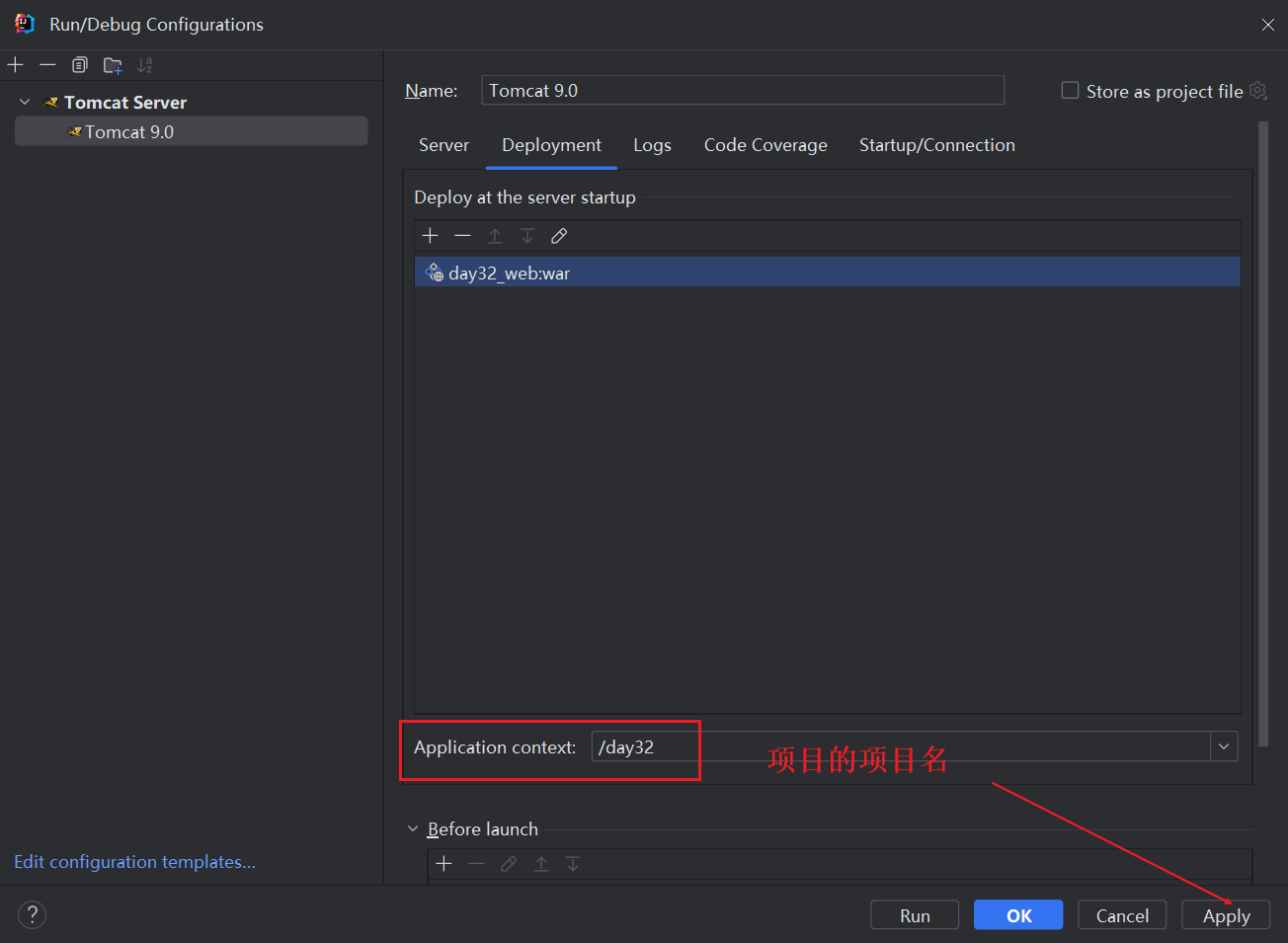Switch to the Deployment tab
Screen dimensions: 1288x943
[x=551, y=145]
